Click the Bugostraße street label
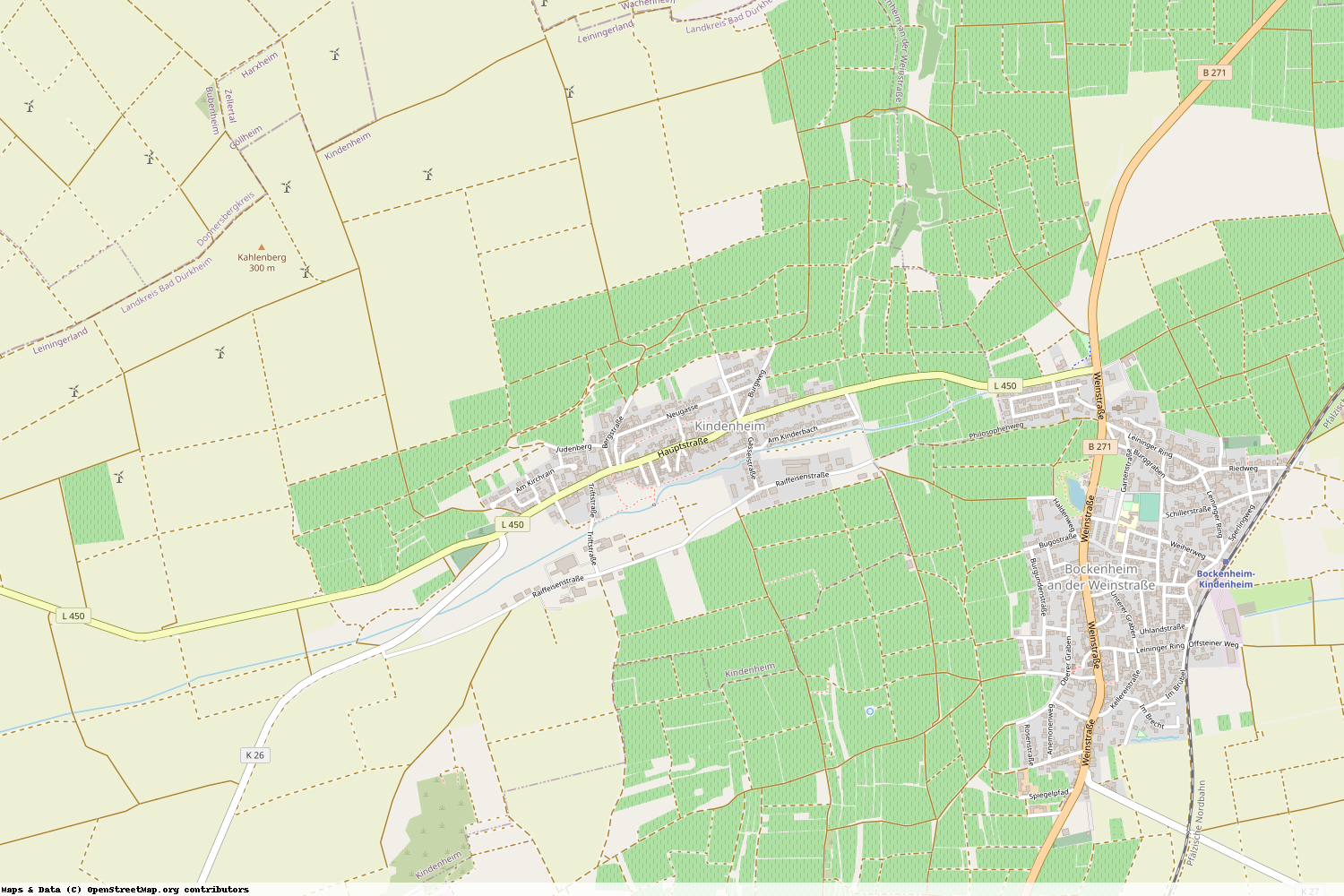This screenshot has height=896, width=1344. 1057,541
